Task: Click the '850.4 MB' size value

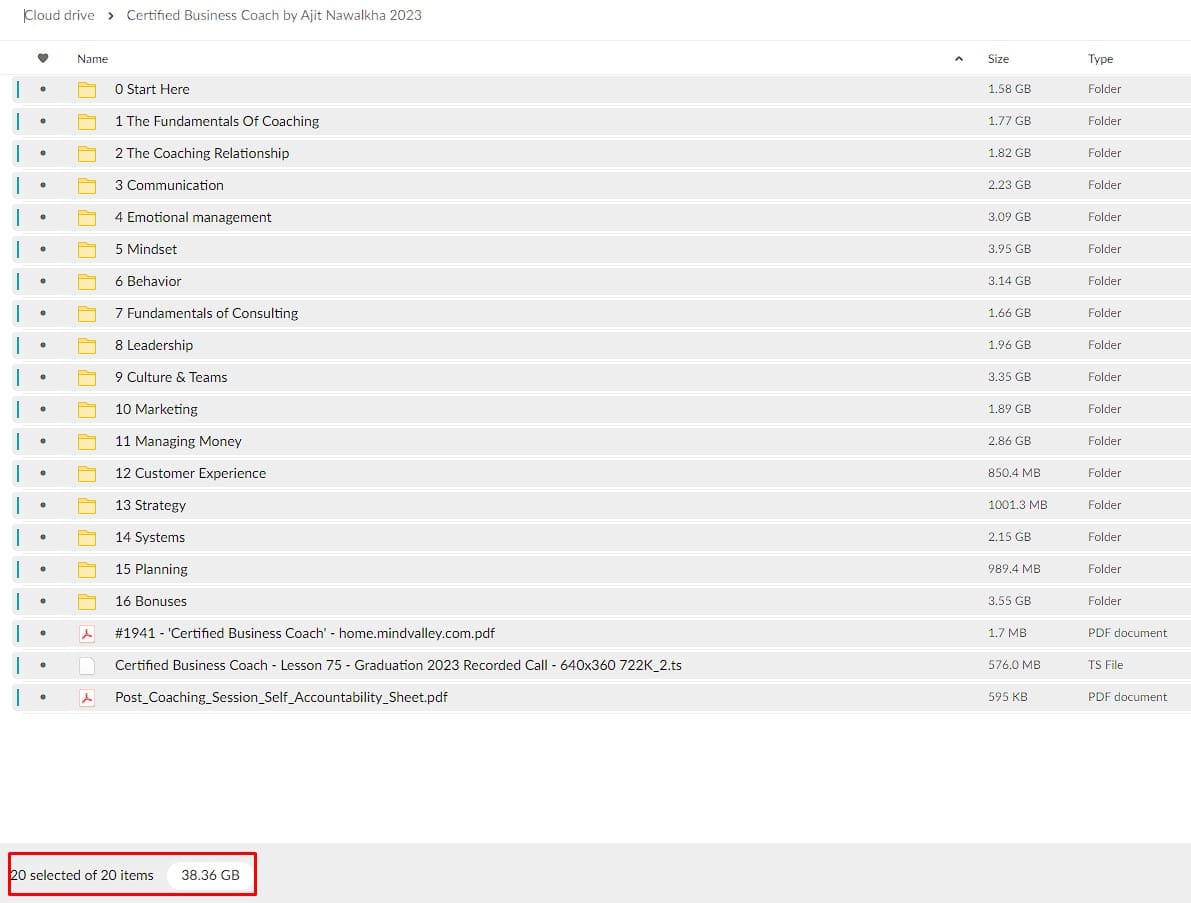Action: point(1014,473)
